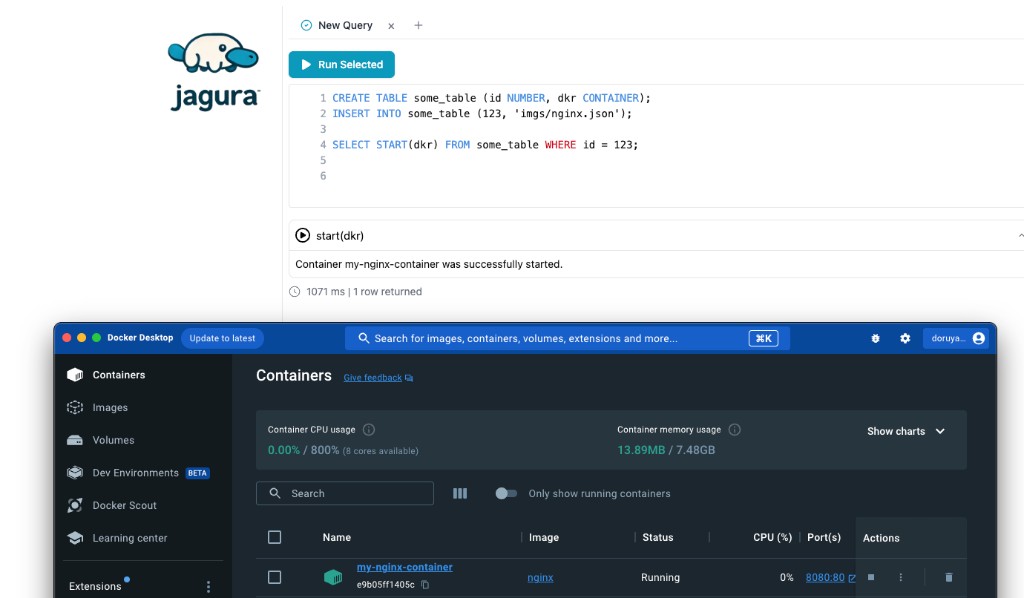Screen dimensions: 1024x598
Task: Collapse the start(dkr) result panel
Action: (x=1019, y=236)
